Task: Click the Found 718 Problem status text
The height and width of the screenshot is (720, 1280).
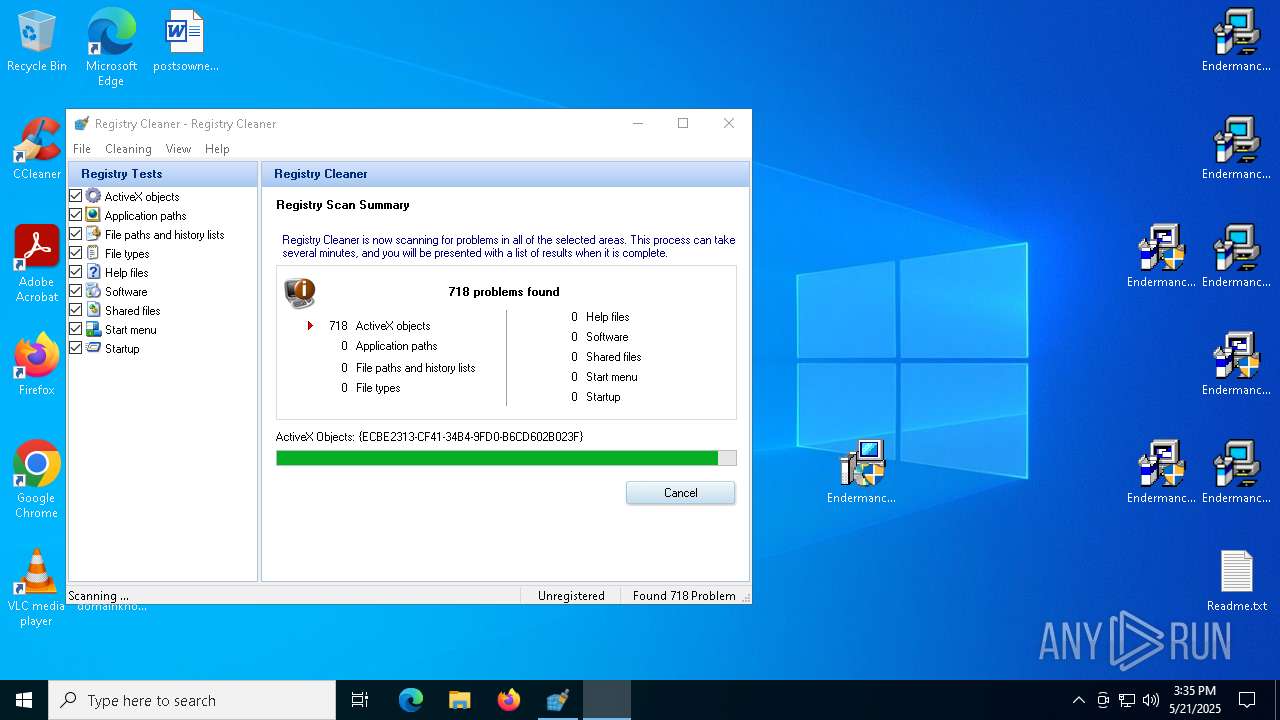Action: tap(684, 596)
